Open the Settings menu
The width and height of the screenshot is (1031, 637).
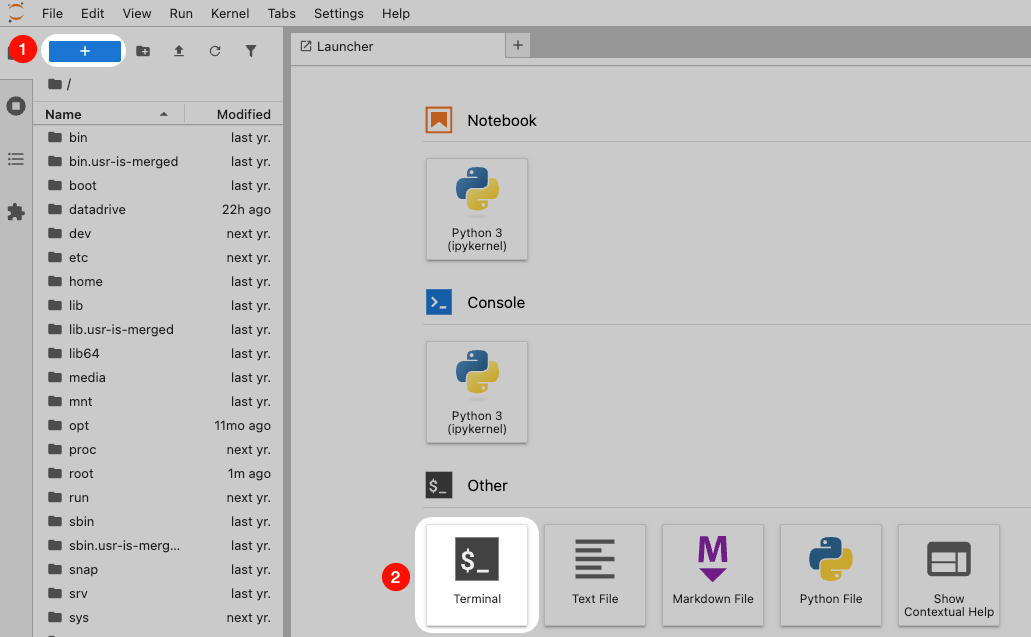(339, 14)
